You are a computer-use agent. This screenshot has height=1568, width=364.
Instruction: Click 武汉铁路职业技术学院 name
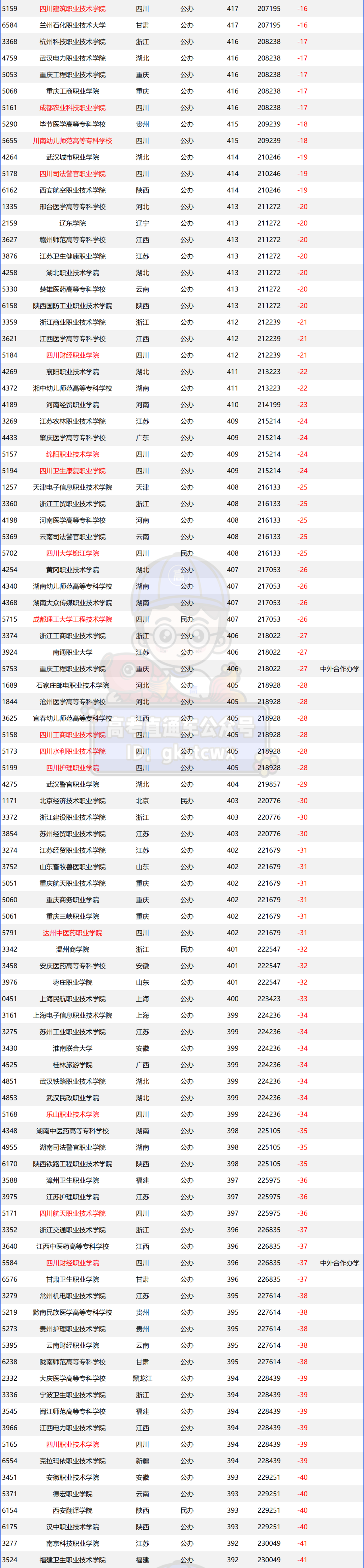tap(72, 1081)
